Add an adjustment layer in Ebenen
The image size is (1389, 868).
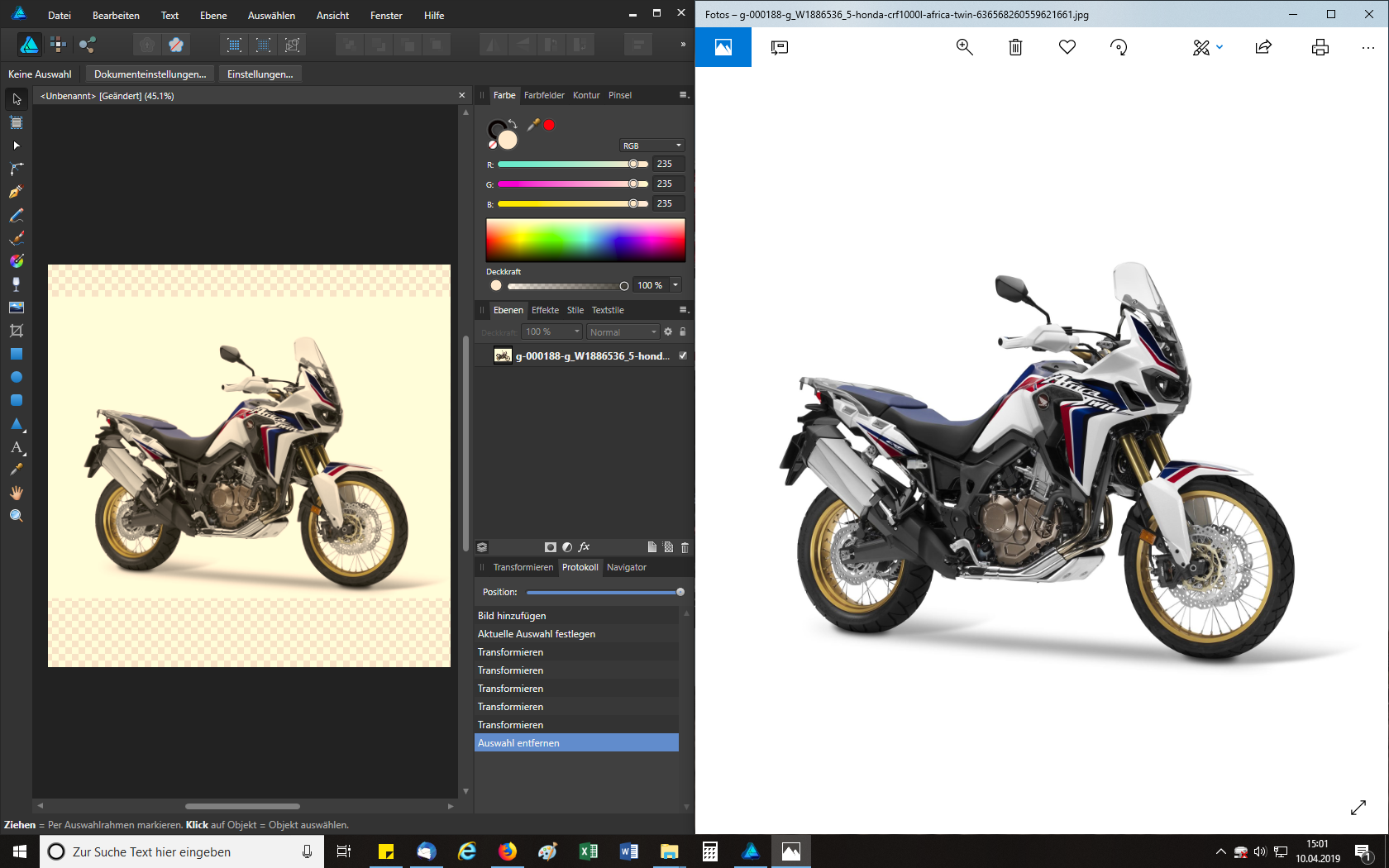[567, 547]
